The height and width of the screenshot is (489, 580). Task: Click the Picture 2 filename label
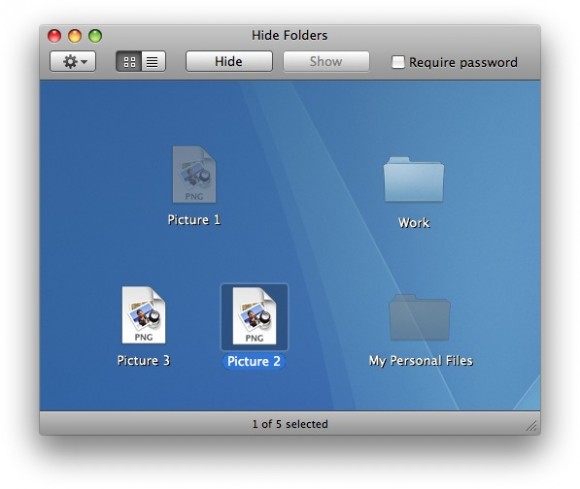pos(254,361)
